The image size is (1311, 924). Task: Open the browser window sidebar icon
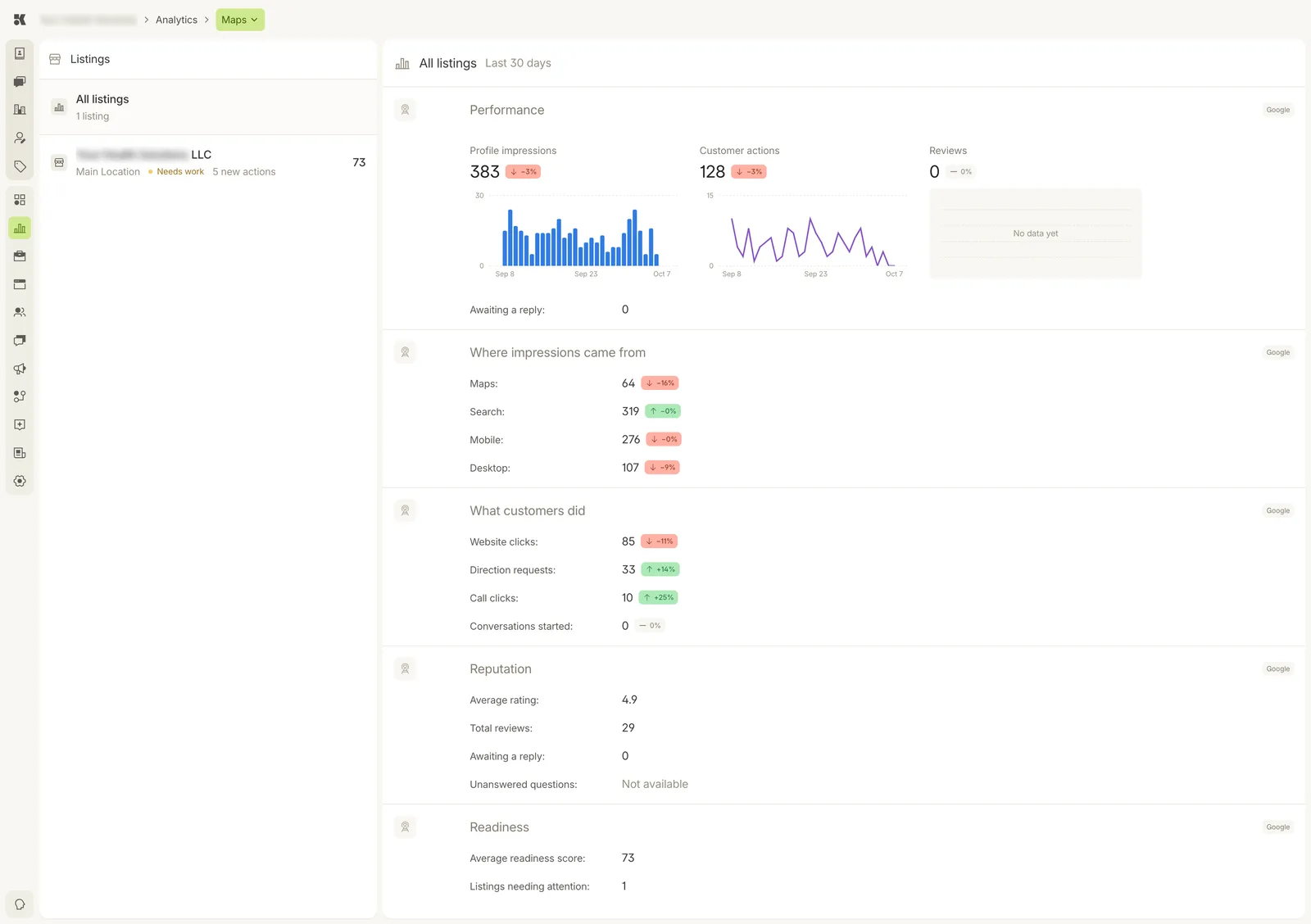tap(20, 284)
